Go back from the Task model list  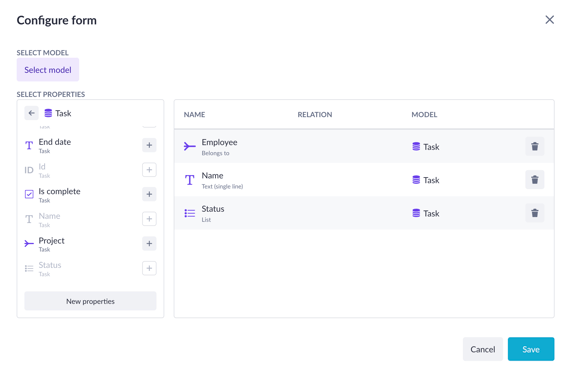tap(32, 113)
